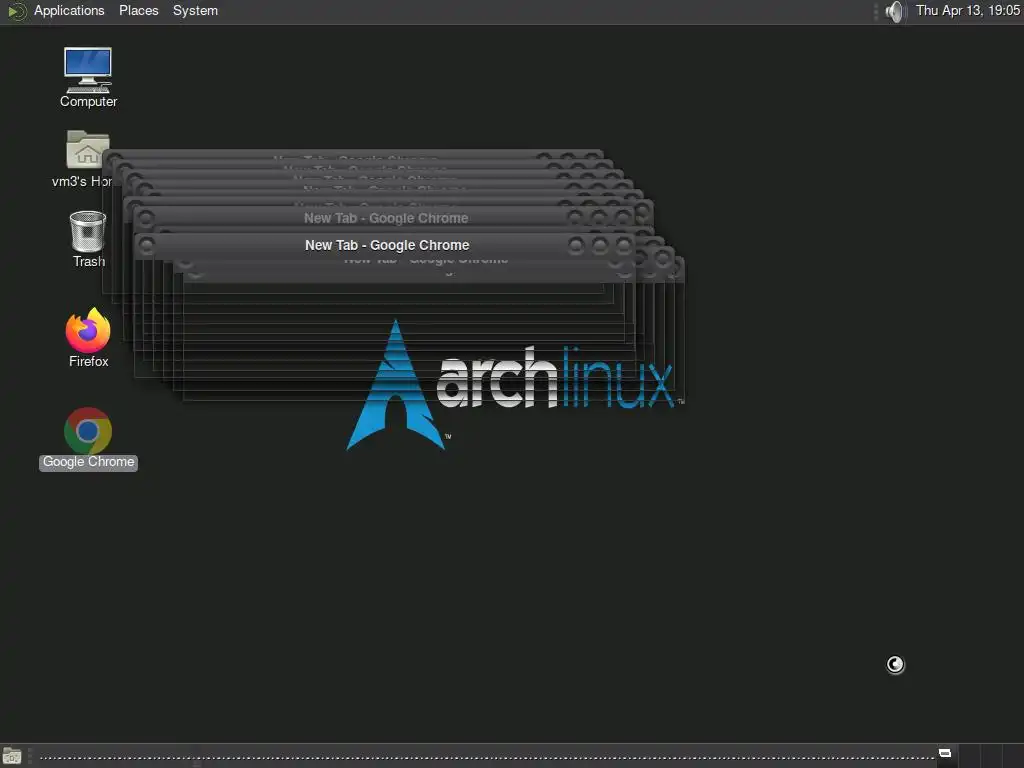The height and width of the screenshot is (768, 1024).
Task: Open the System menu
Action: point(195,10)
